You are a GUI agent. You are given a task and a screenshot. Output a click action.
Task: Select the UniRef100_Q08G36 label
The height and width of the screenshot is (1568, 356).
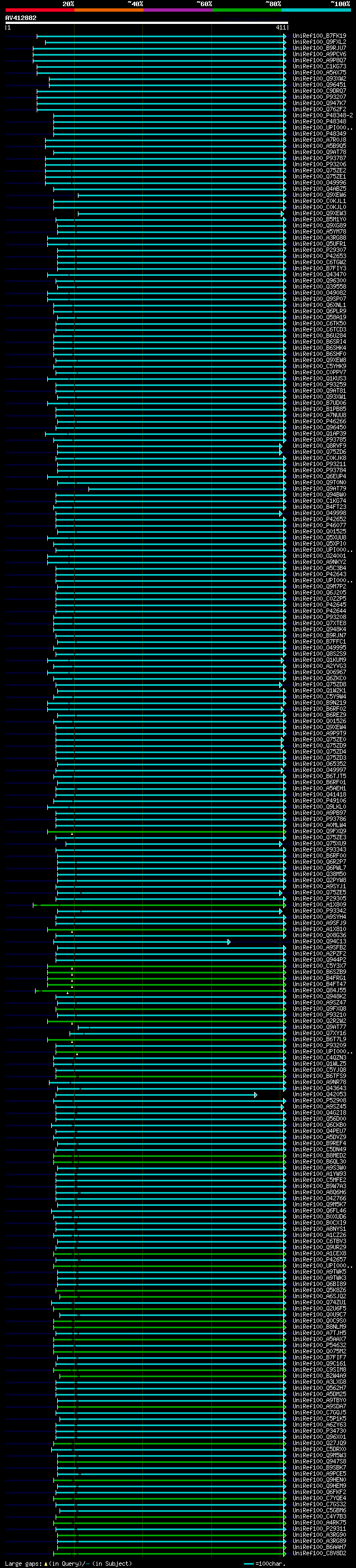(319, 936)
